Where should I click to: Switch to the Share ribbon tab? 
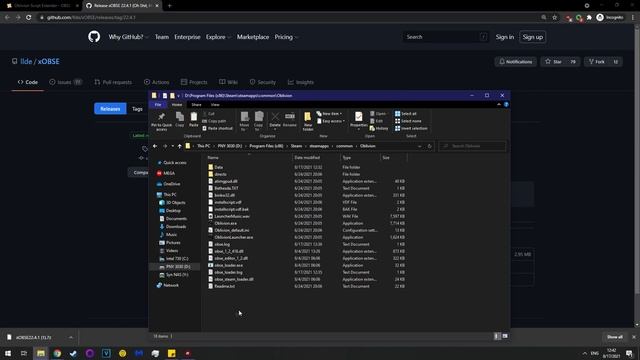click(x=196, y=105)
